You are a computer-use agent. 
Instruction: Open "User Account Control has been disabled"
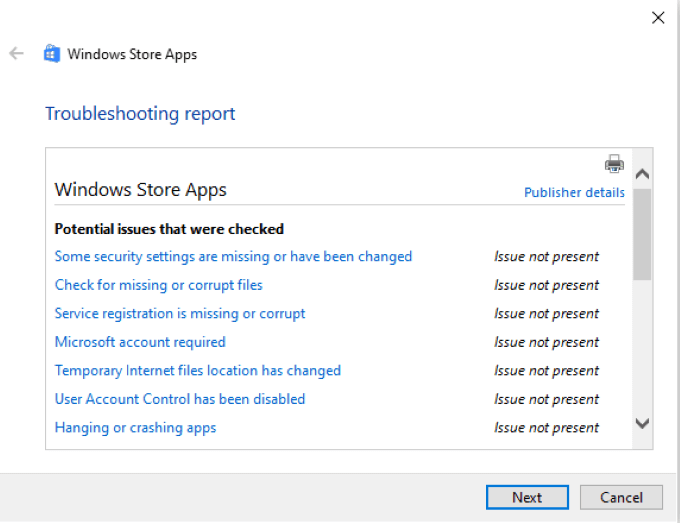coord(180,399)
